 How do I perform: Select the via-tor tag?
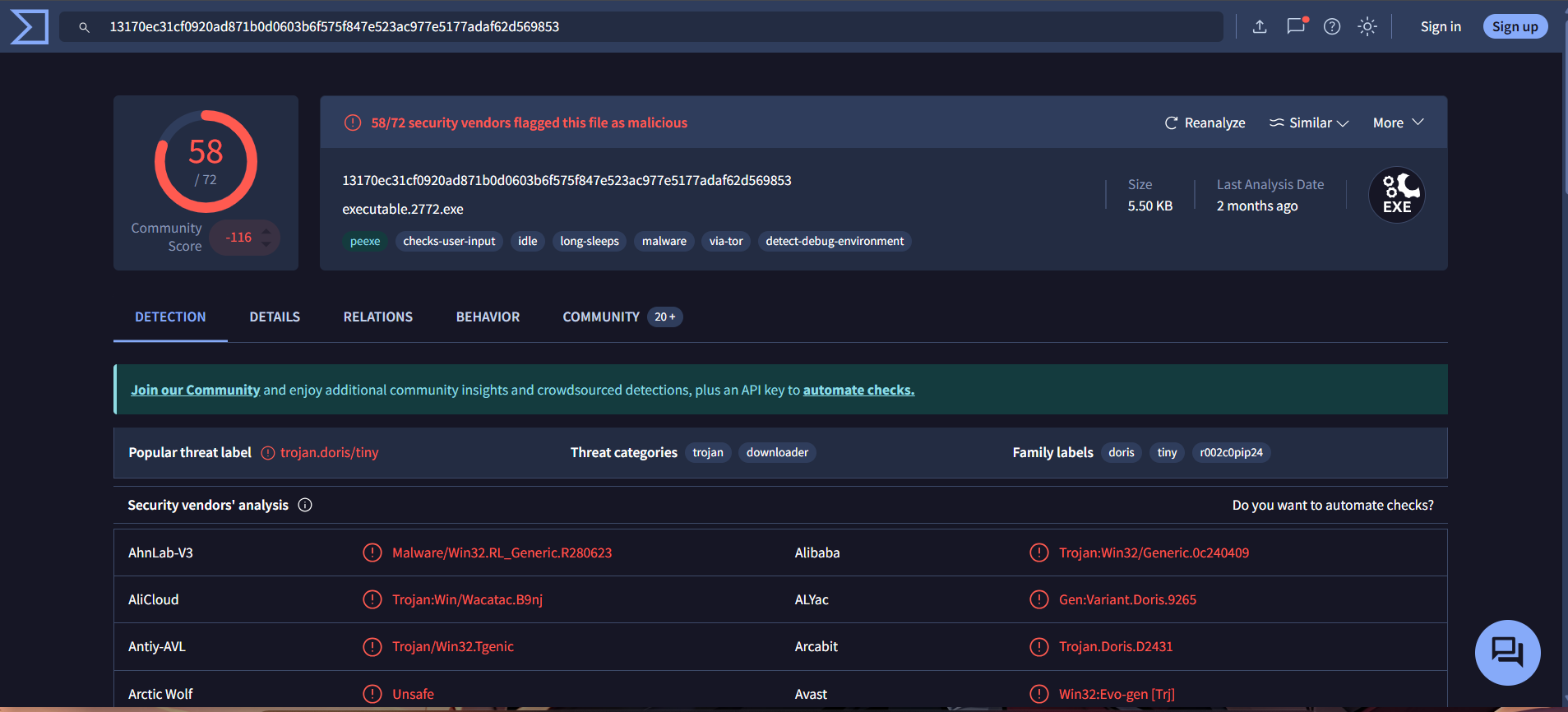[x=726, y=241]
